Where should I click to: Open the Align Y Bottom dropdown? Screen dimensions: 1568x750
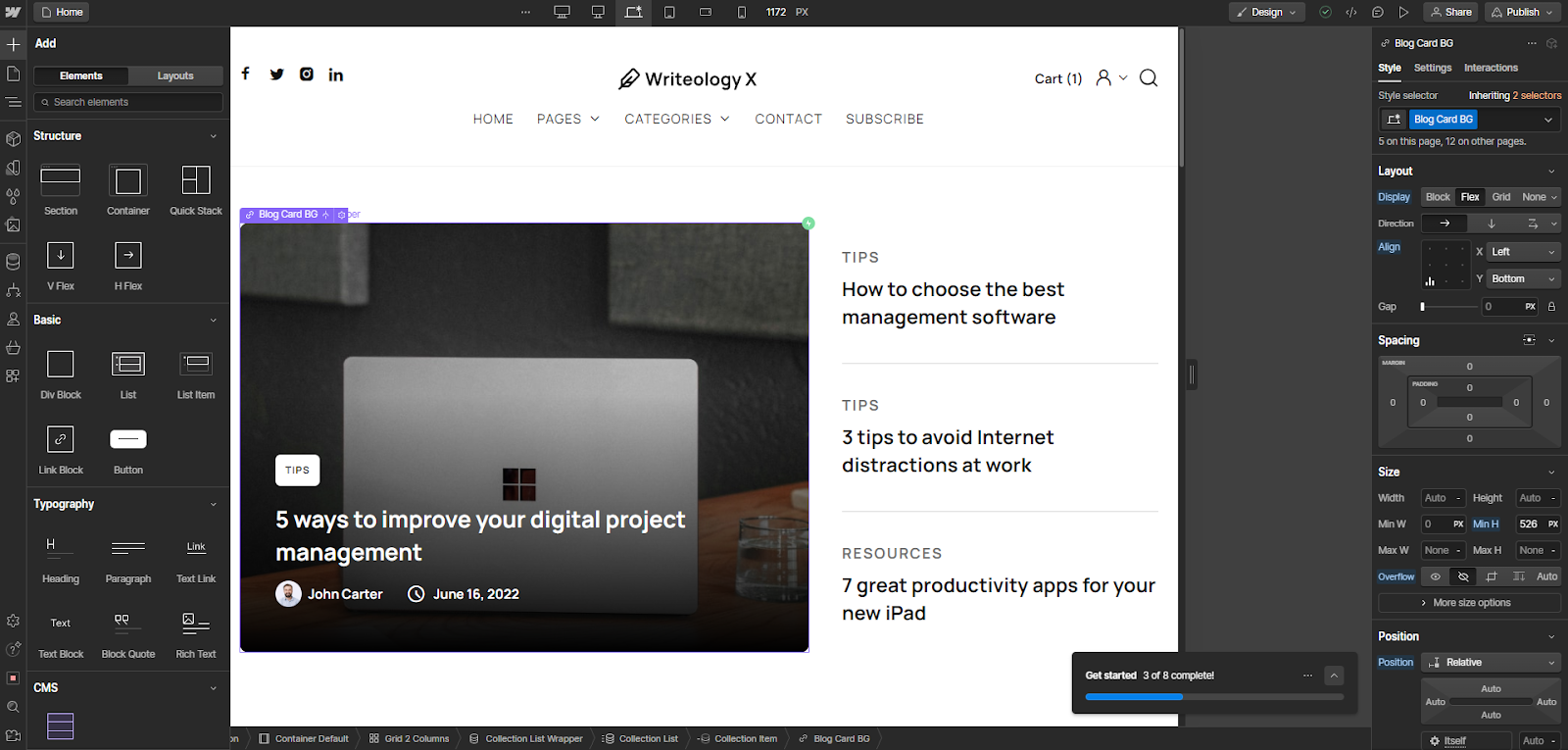pyautogui.click(x=1523, y=279)
